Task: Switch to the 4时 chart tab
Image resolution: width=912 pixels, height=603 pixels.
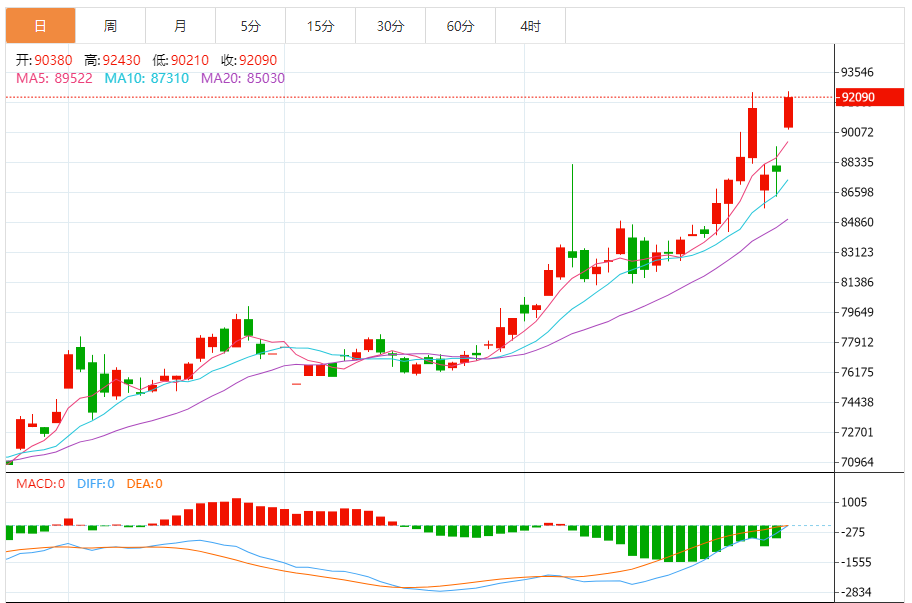Action: pyautogui.click(x=530, y=26)
